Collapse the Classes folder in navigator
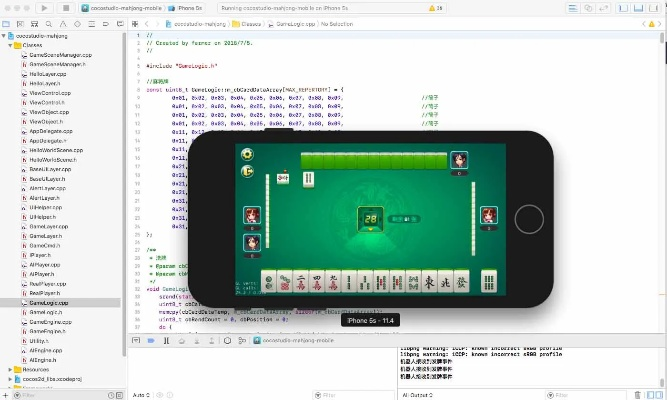The height and width of the screenshot is (400, 667). tap(12, 46)
